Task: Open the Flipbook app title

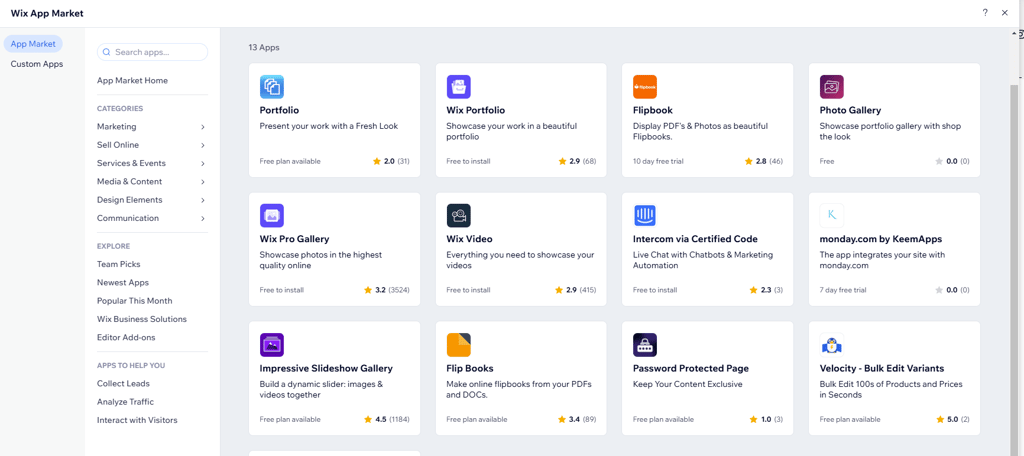Action: point(653,110)
